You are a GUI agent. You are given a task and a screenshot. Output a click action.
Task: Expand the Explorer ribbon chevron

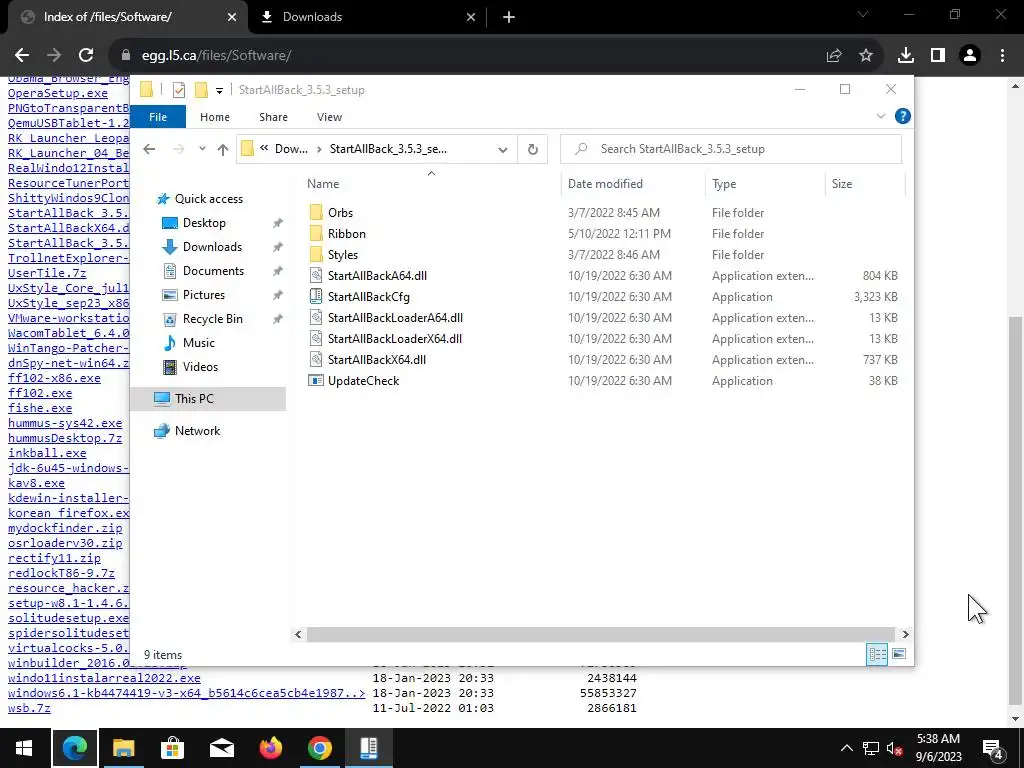[x=880, y=116]
